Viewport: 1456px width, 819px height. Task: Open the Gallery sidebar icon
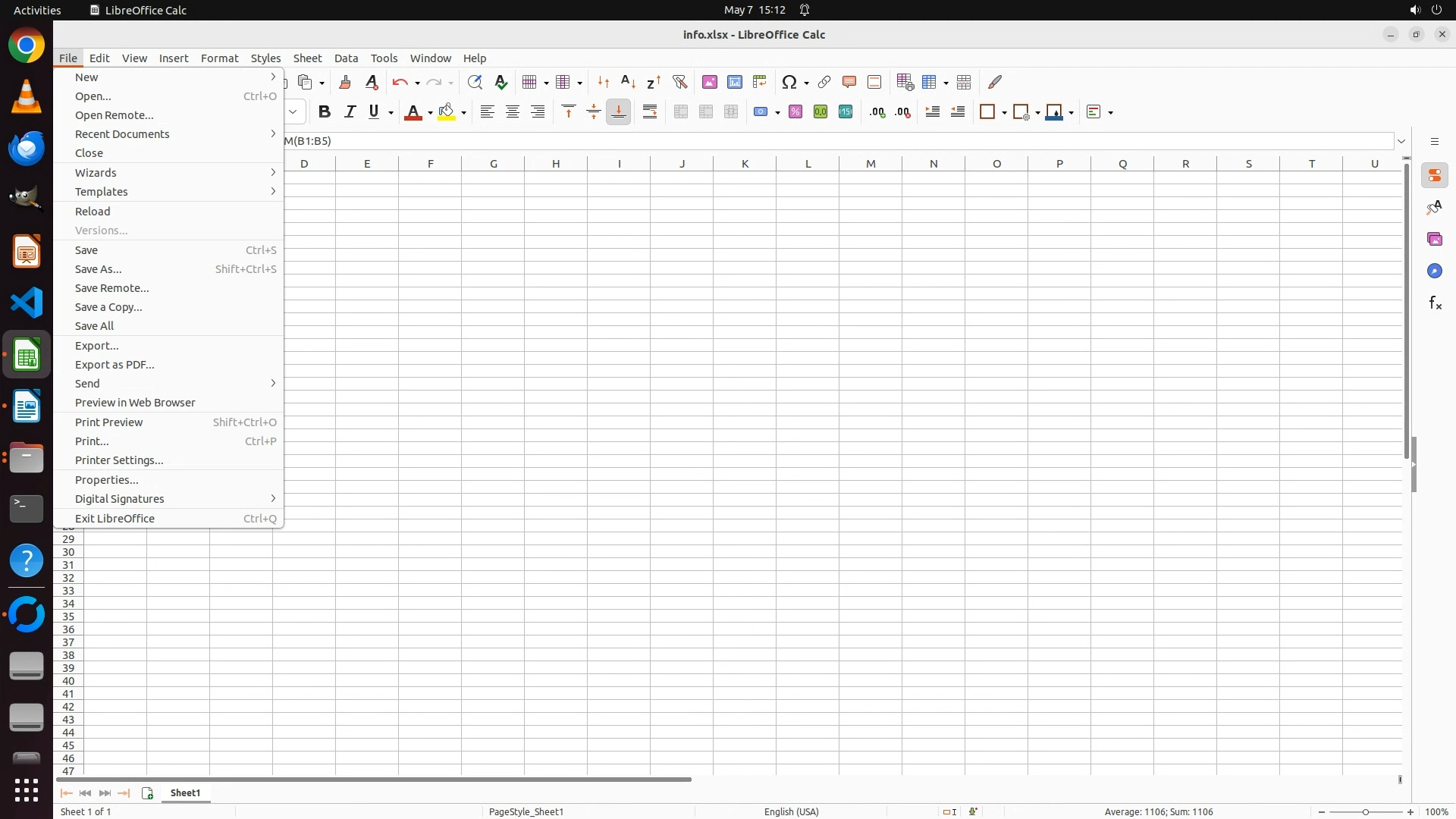click(1435, 240)
